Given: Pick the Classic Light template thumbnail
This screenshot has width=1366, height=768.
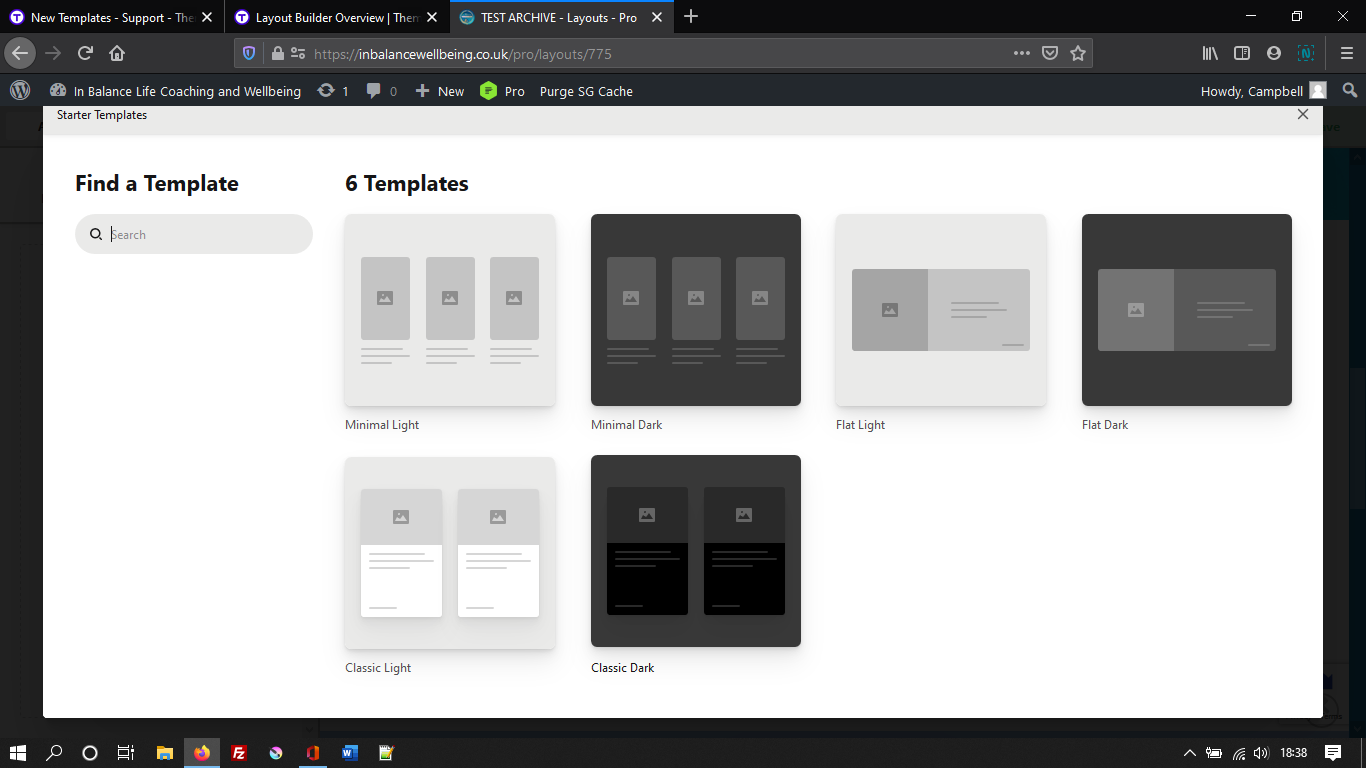Looking at the screenshot, I should [450, 553].
